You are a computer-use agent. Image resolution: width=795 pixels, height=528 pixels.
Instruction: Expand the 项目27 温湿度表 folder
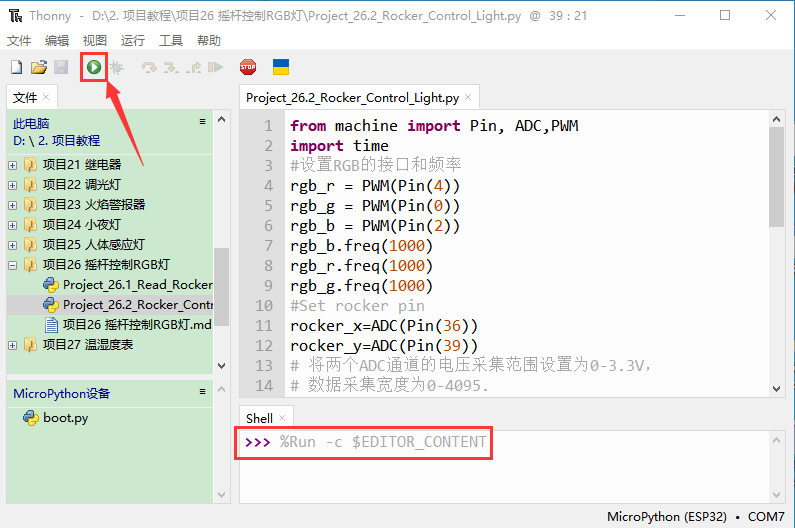click(12, 345)
